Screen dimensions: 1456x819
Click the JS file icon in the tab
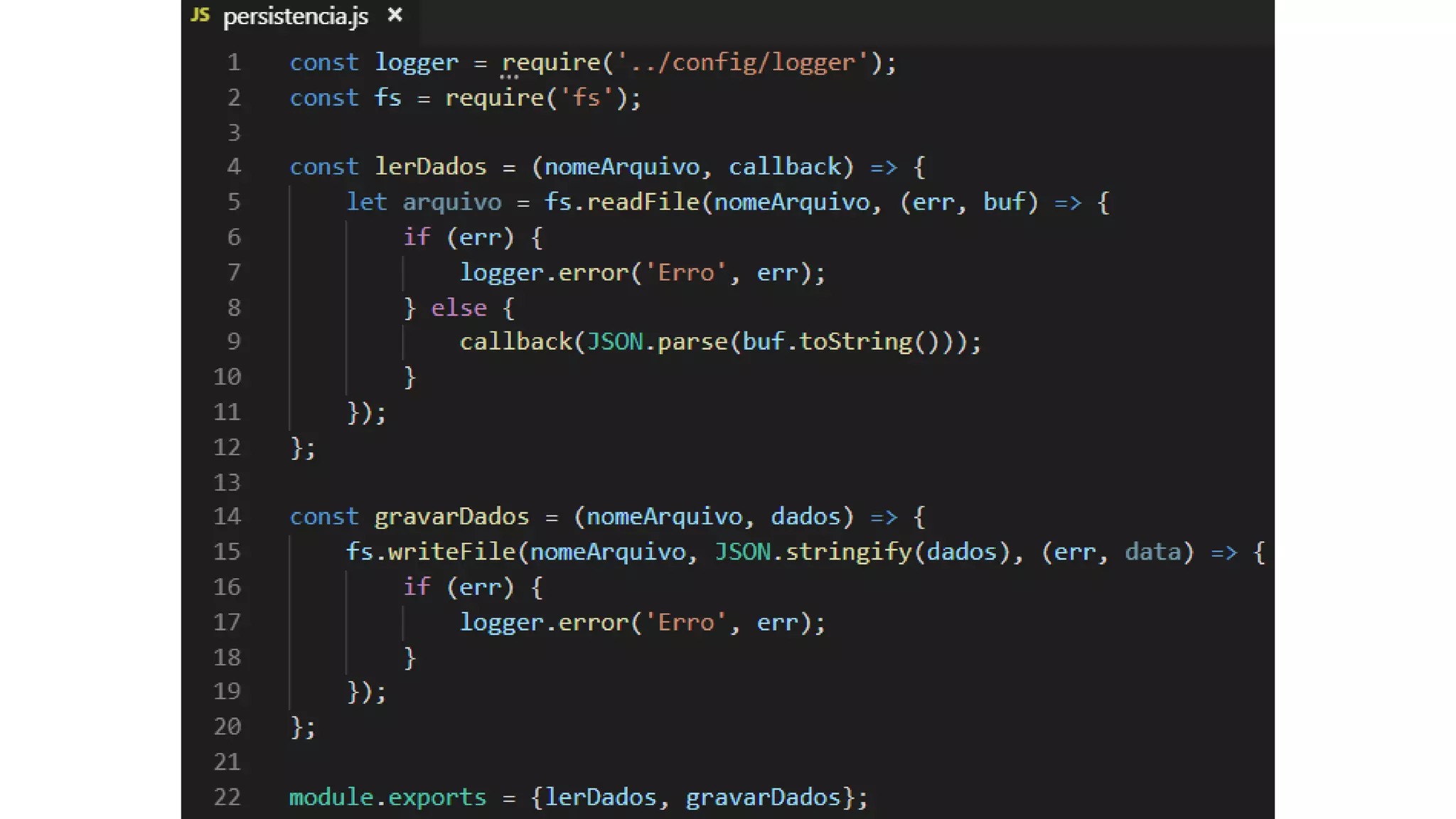click(200, 15)
